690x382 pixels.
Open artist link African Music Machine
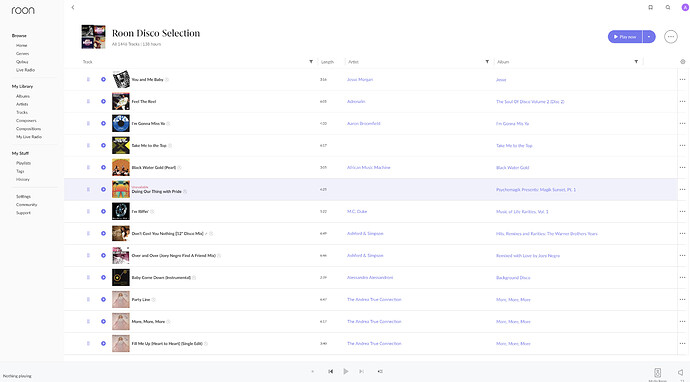368,168
